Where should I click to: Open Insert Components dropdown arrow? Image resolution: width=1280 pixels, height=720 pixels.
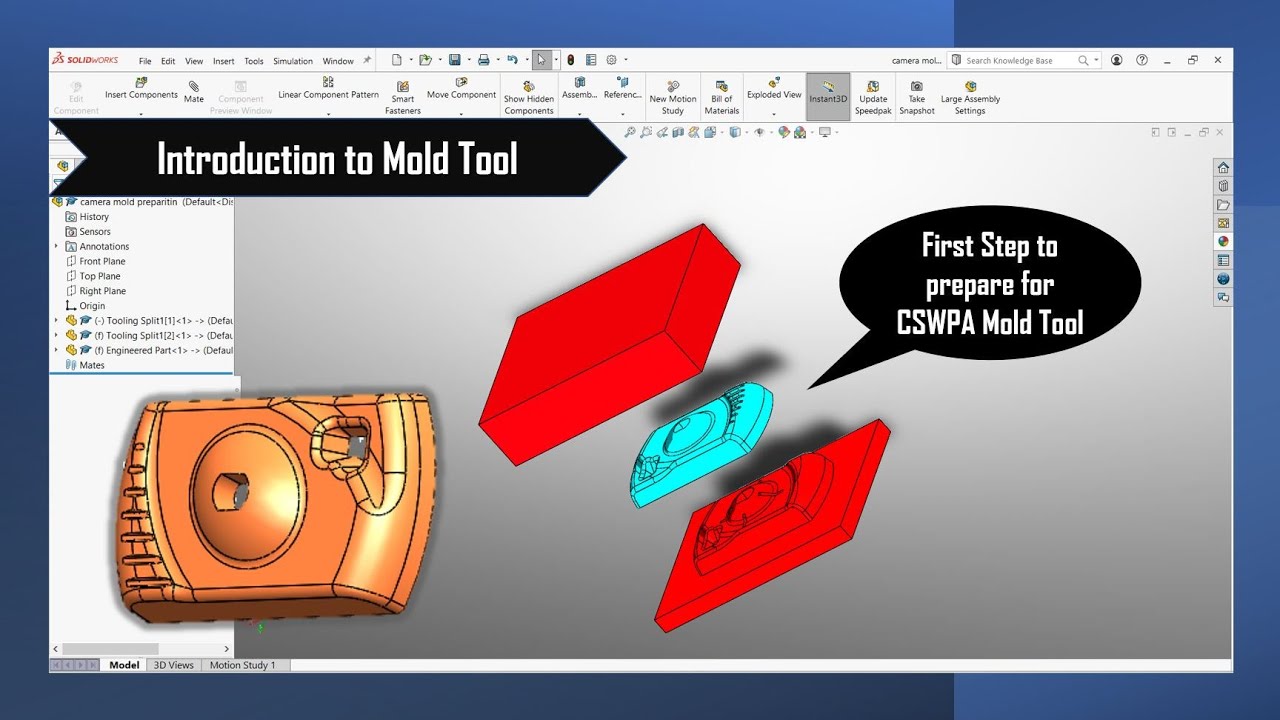(x=141, y=114)
